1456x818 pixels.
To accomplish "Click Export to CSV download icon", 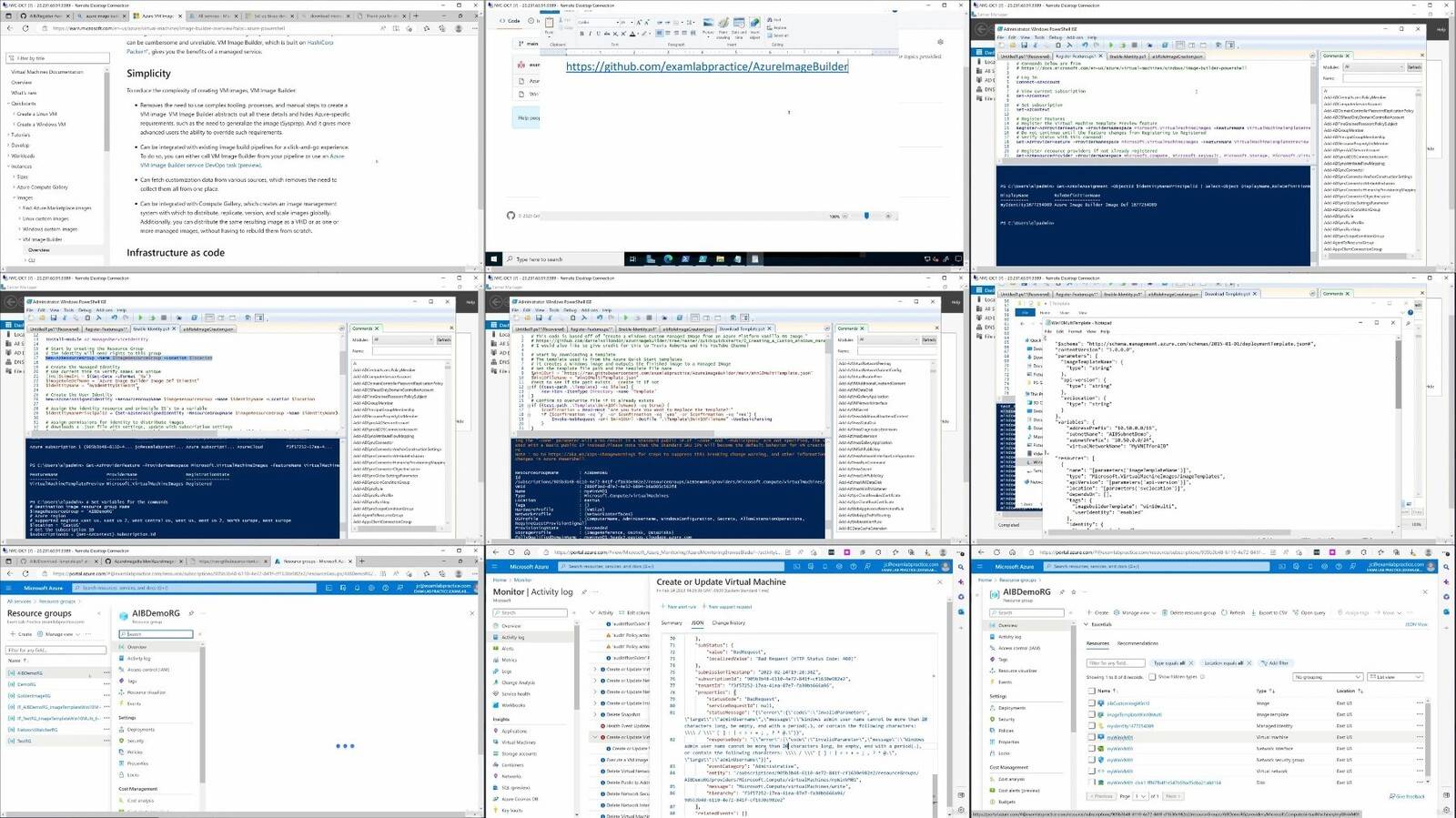I will 1253,612.
